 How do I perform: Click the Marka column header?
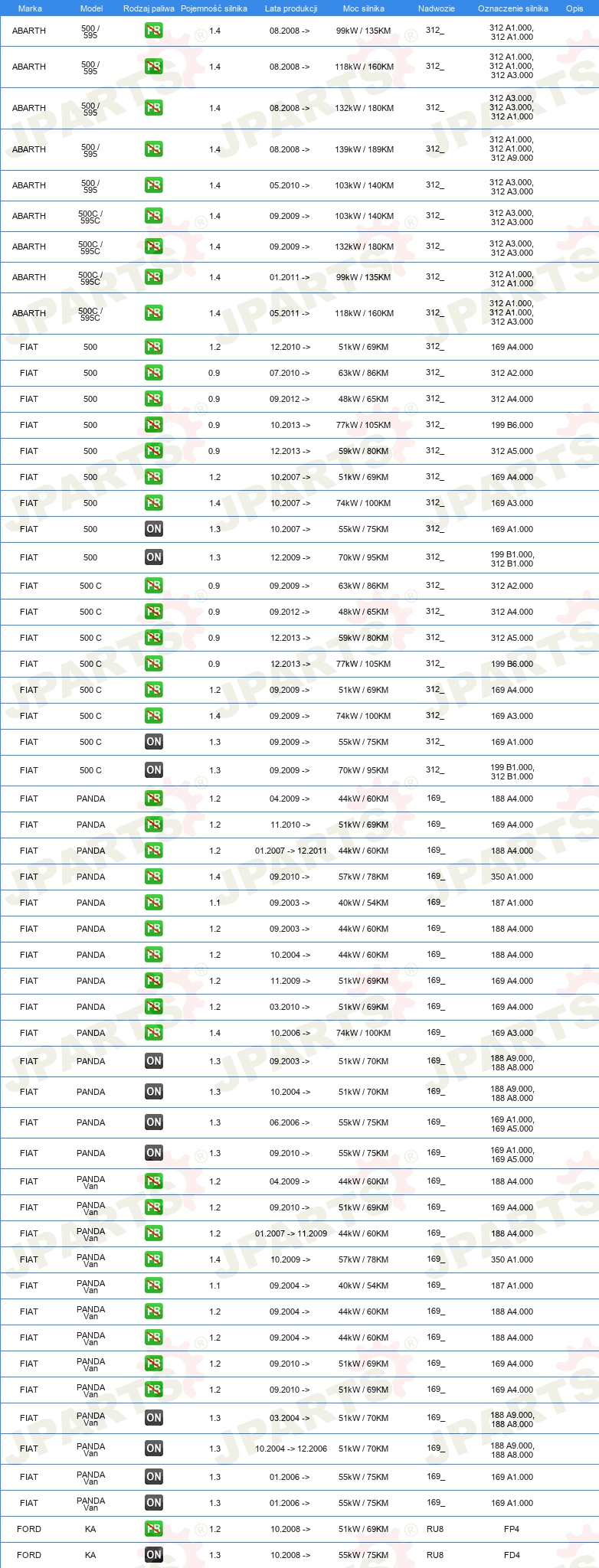pos(30,8)
